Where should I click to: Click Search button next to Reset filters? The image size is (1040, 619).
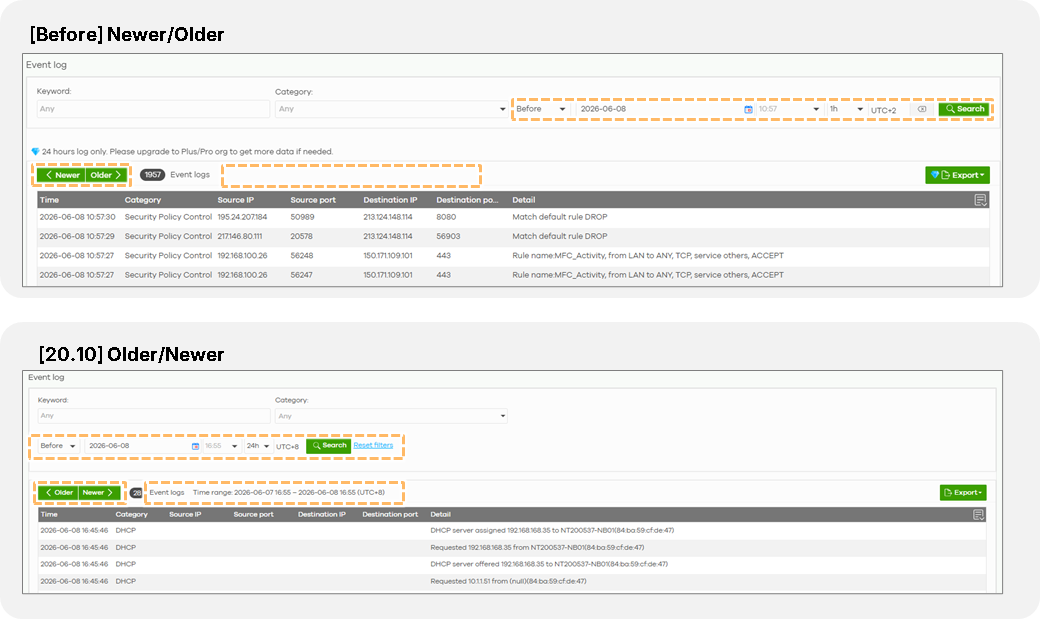(x=328, y=446)
